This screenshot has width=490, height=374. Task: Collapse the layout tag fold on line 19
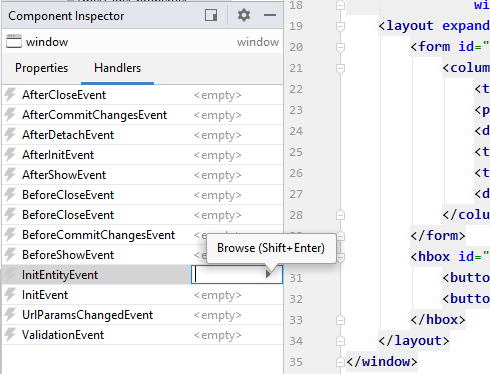point(340,26)
